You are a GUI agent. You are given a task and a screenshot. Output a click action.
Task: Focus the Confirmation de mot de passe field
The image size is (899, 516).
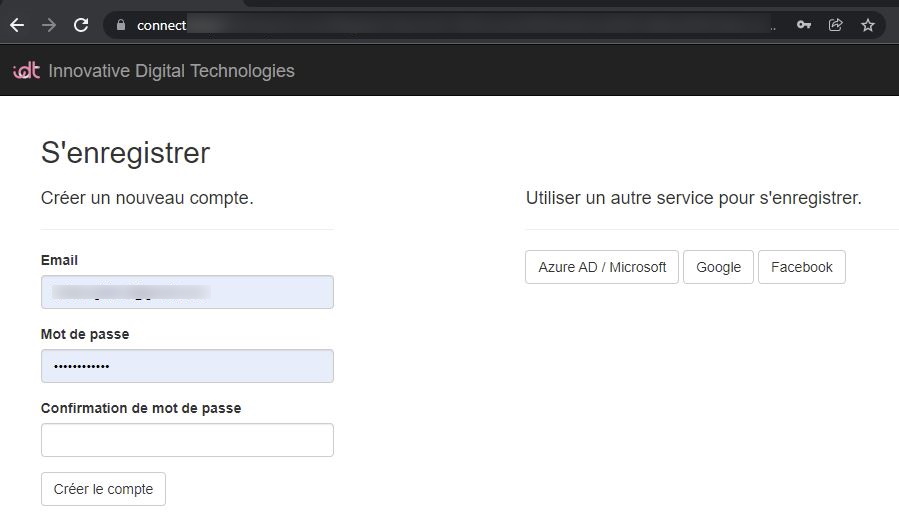pos(187,440)
